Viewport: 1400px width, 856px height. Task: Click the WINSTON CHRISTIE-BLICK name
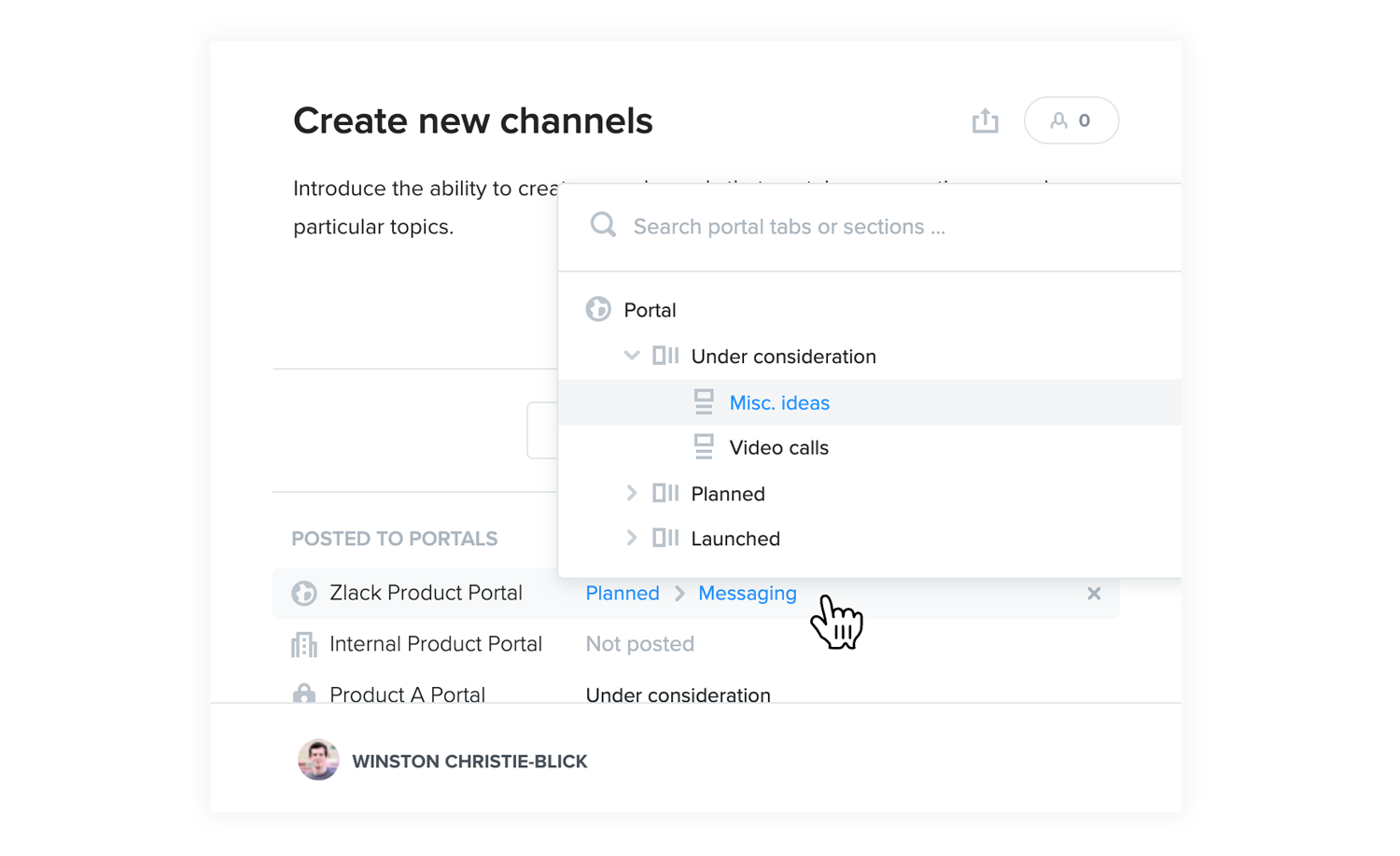[469, 762]
